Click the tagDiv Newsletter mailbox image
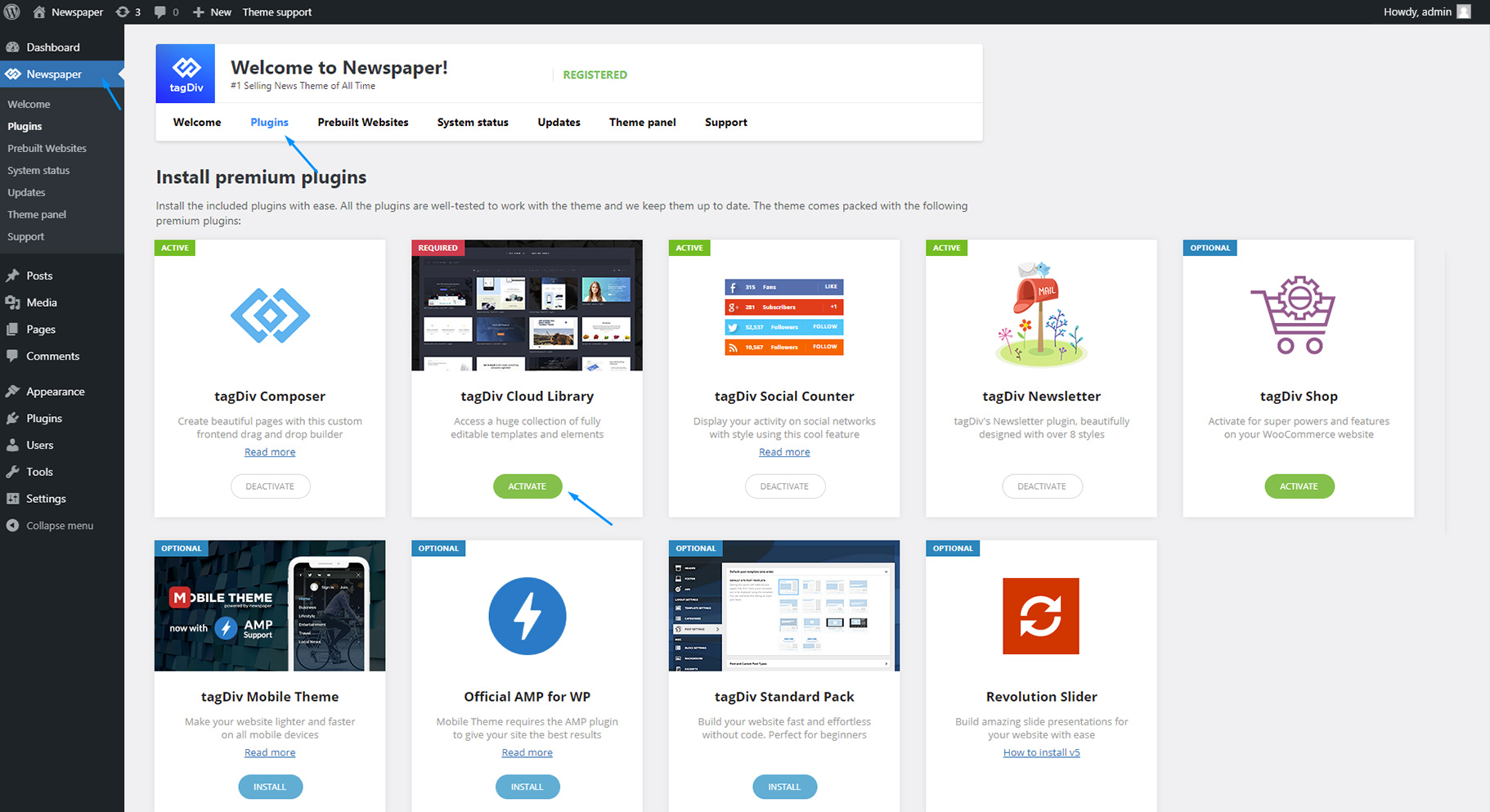The width and height of the screenshot is (1490, 812). (1041, 315)
